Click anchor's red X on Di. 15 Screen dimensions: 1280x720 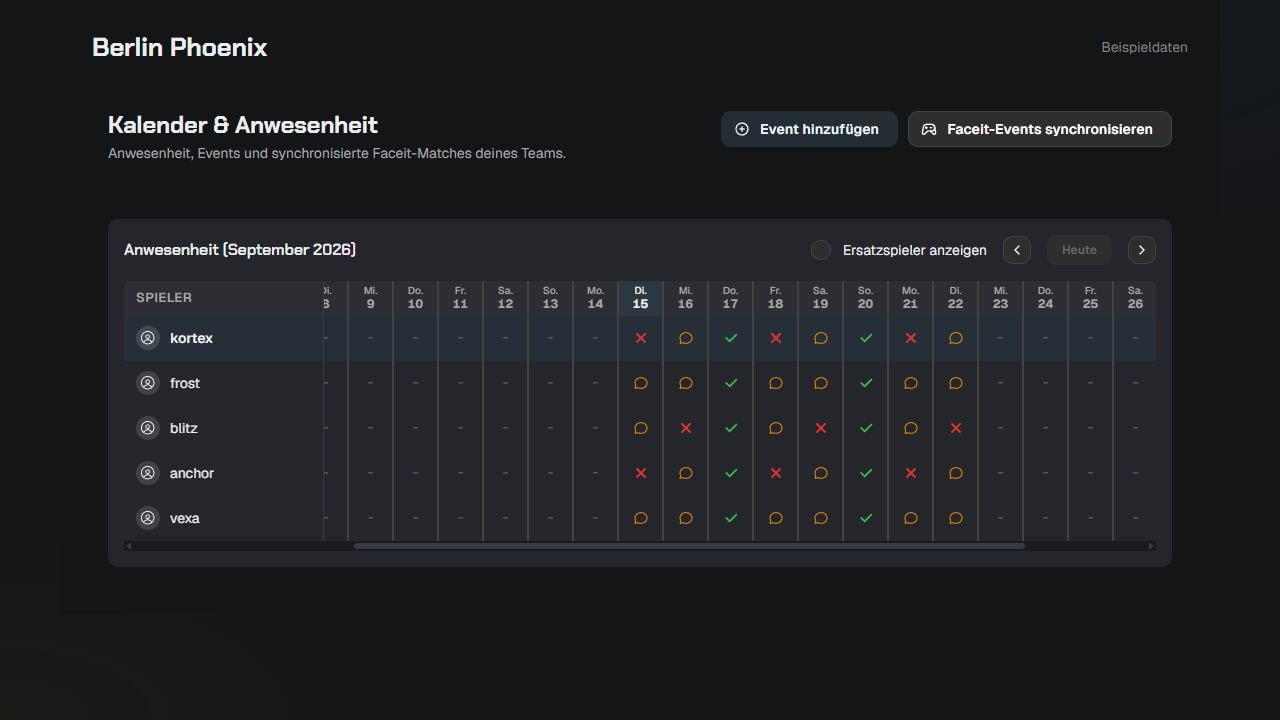click(640, 473)
